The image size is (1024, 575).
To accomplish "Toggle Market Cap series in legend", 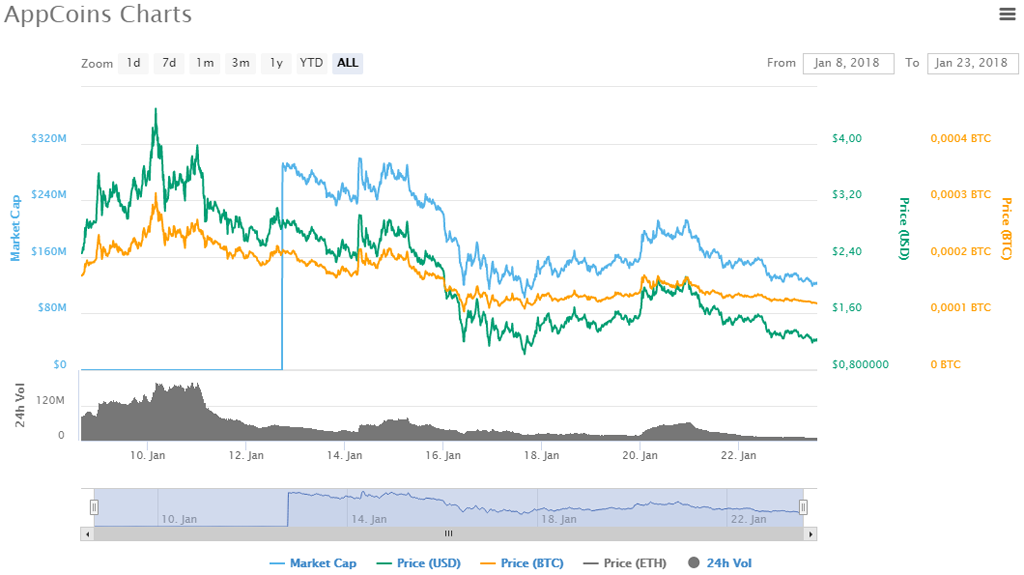I will point(313,563).
